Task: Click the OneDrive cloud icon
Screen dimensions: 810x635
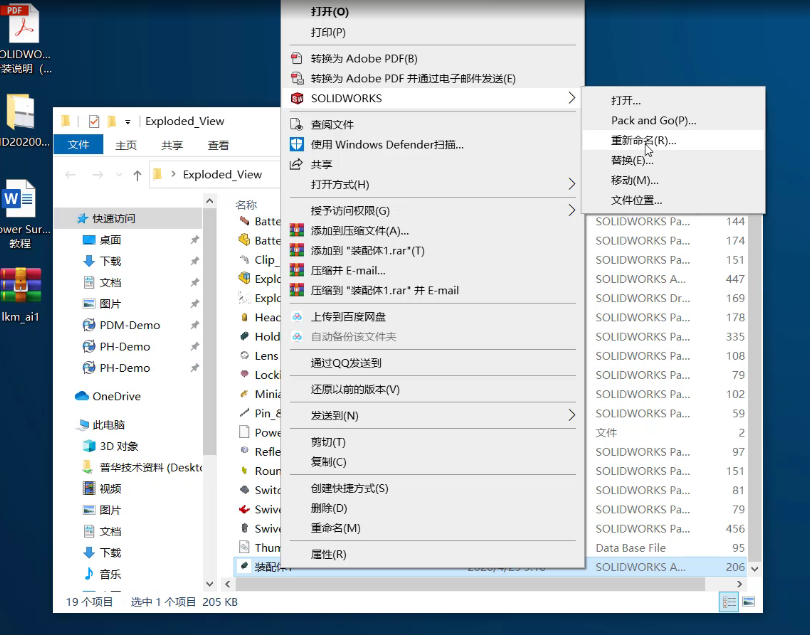Action: [x=82, y=396]
